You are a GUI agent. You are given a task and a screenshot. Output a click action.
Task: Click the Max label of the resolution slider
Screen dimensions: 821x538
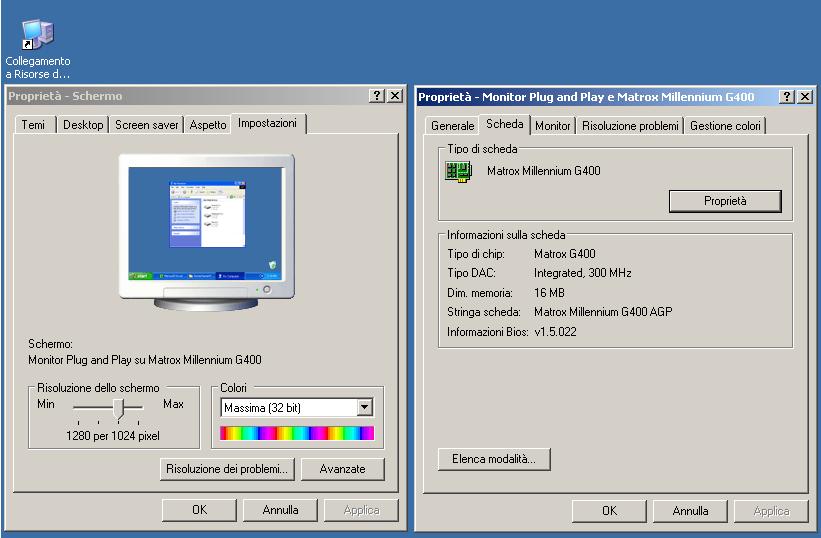point(173,404)
